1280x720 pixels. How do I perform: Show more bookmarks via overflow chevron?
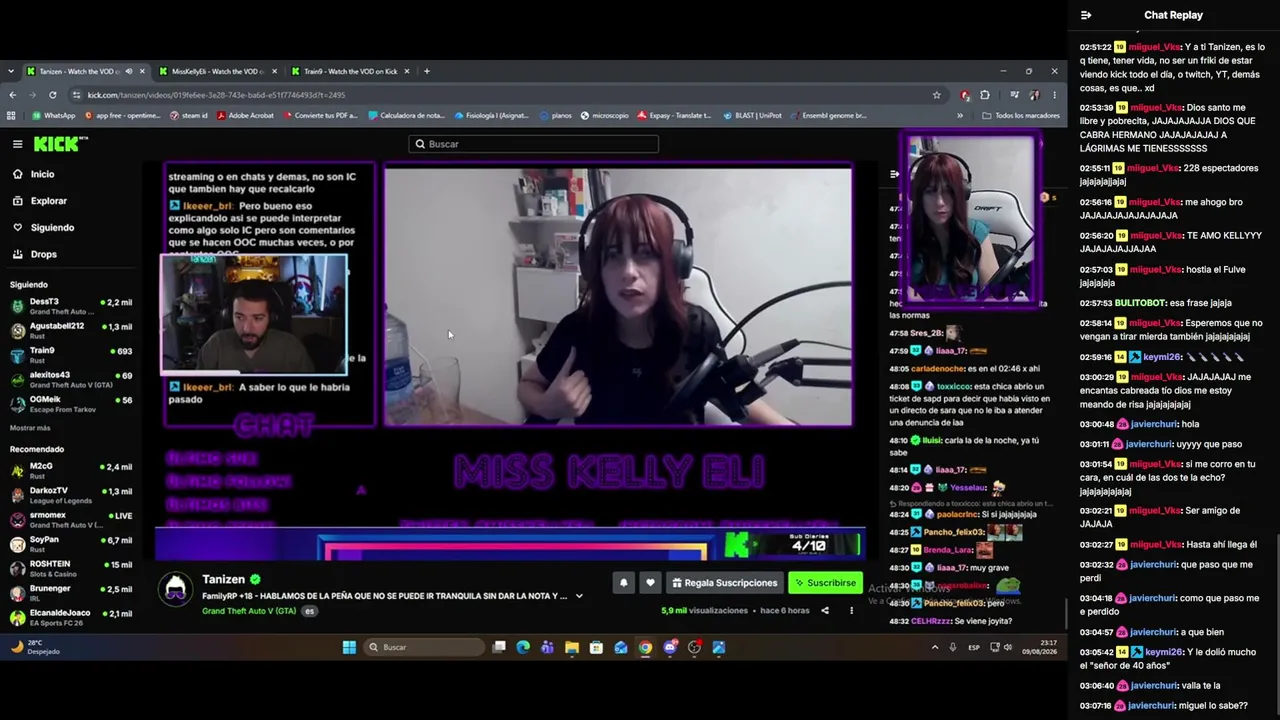[x=960, y=115]
